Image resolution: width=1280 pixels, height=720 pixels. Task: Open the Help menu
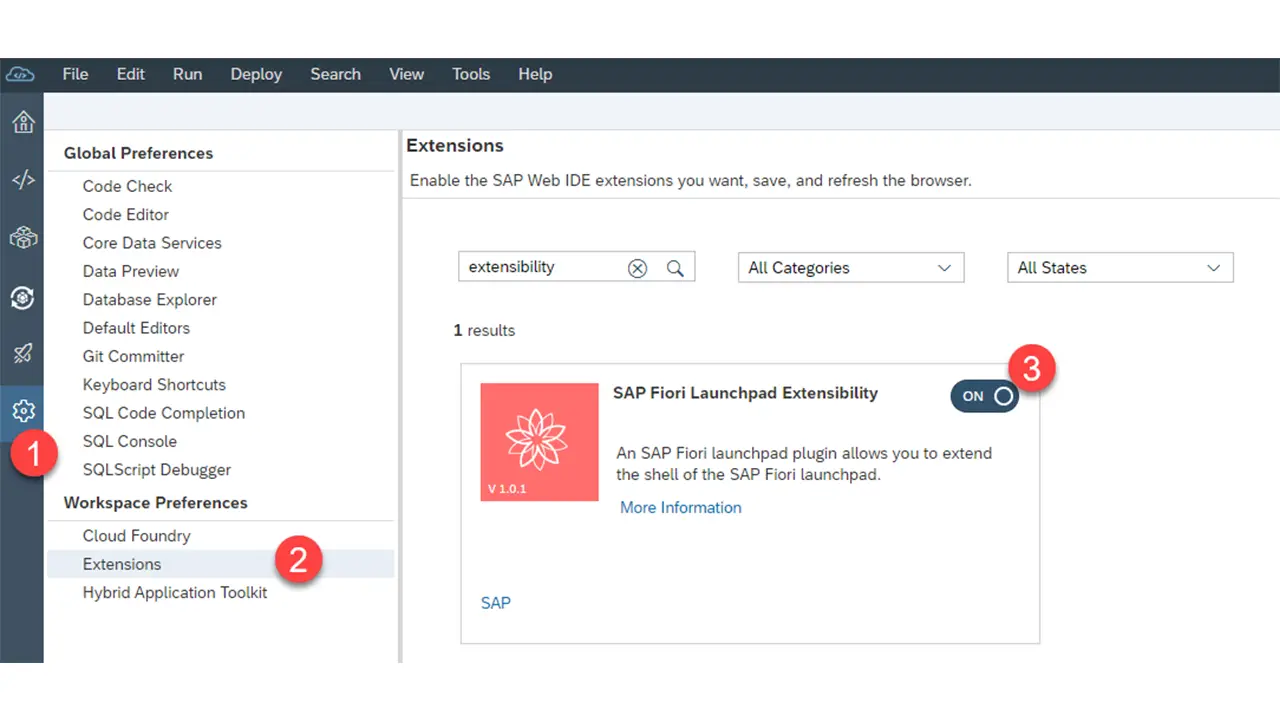click(535, 74)
